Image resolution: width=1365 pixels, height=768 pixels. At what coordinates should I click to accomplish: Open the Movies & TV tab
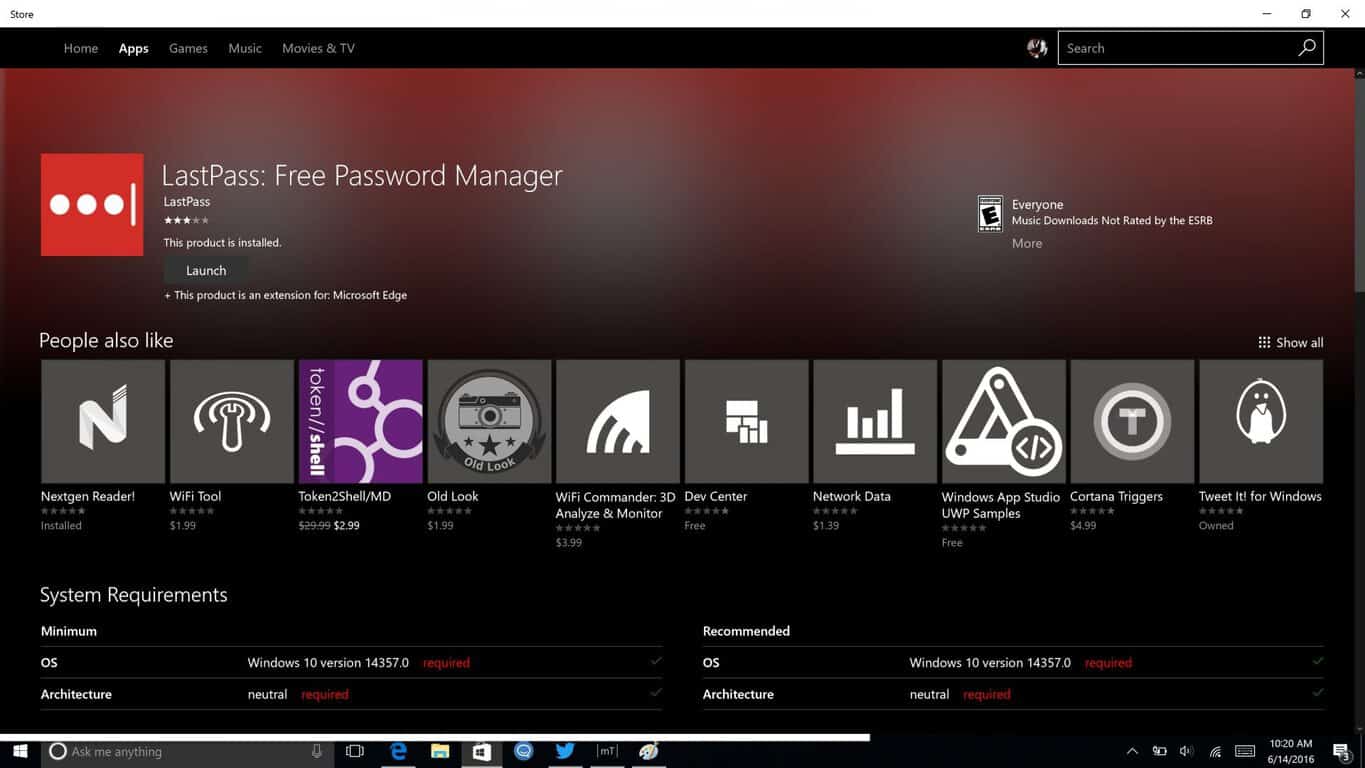pyautogui.click(x=318, y=48)
